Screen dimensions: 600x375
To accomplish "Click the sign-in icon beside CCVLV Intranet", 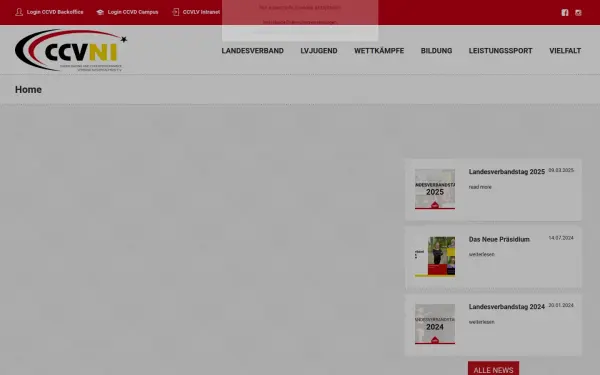I will pos(176,12).
